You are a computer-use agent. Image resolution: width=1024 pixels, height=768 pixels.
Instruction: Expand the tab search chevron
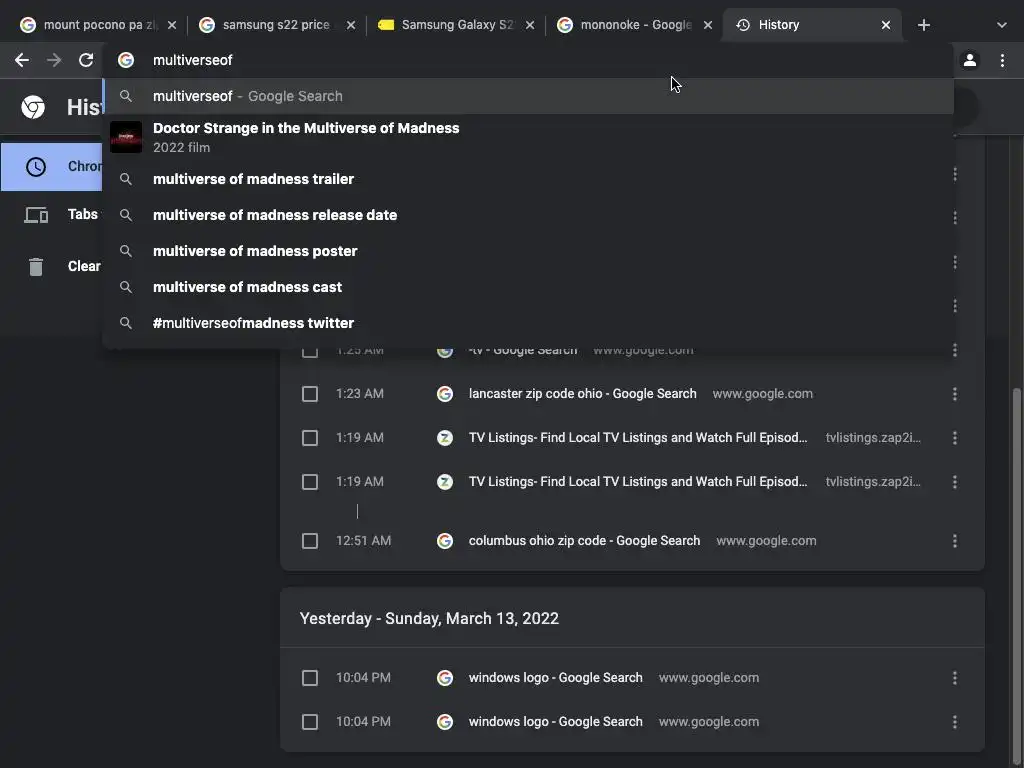1001,25
